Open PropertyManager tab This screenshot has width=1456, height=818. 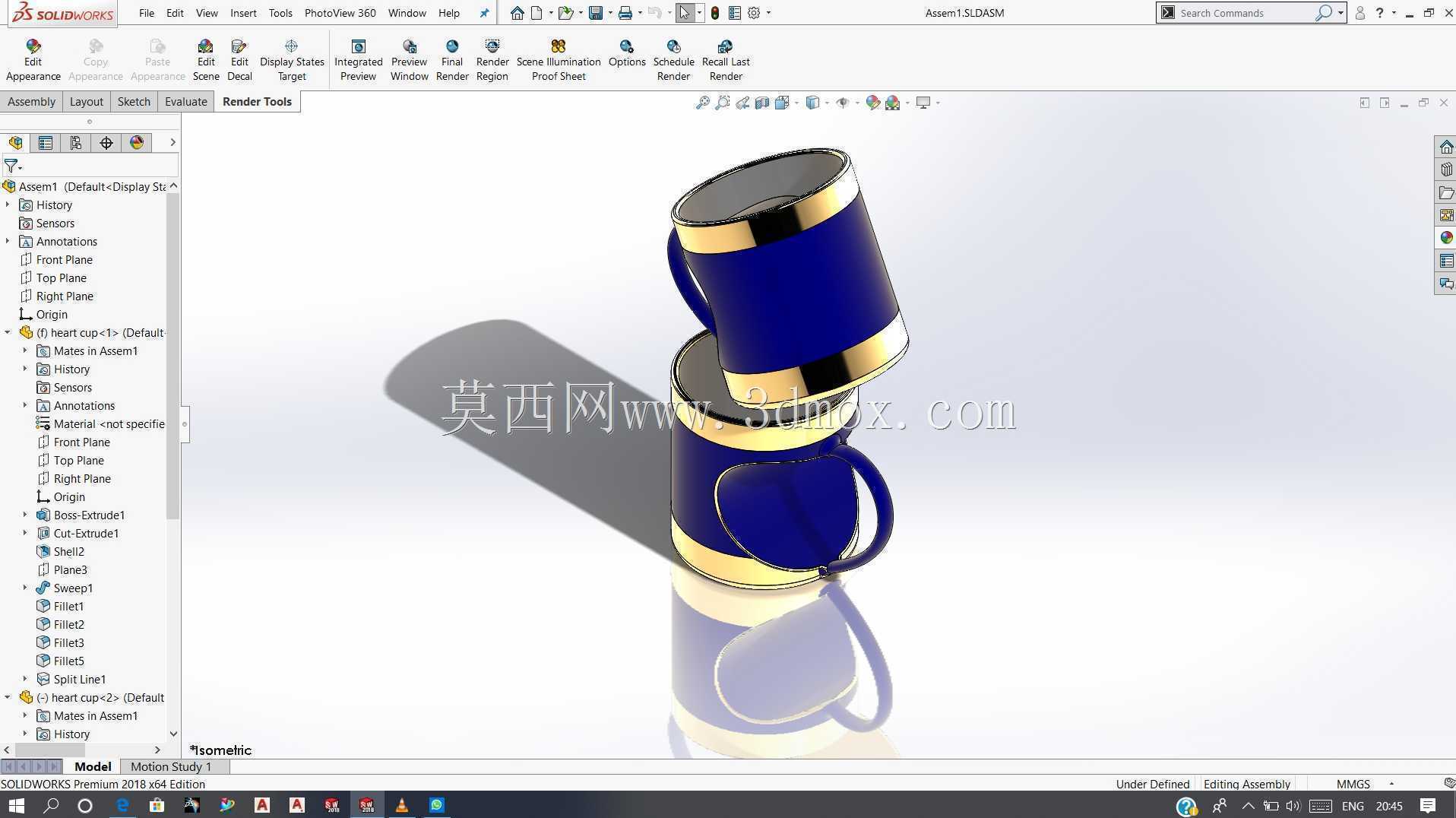tap(46, 143)
